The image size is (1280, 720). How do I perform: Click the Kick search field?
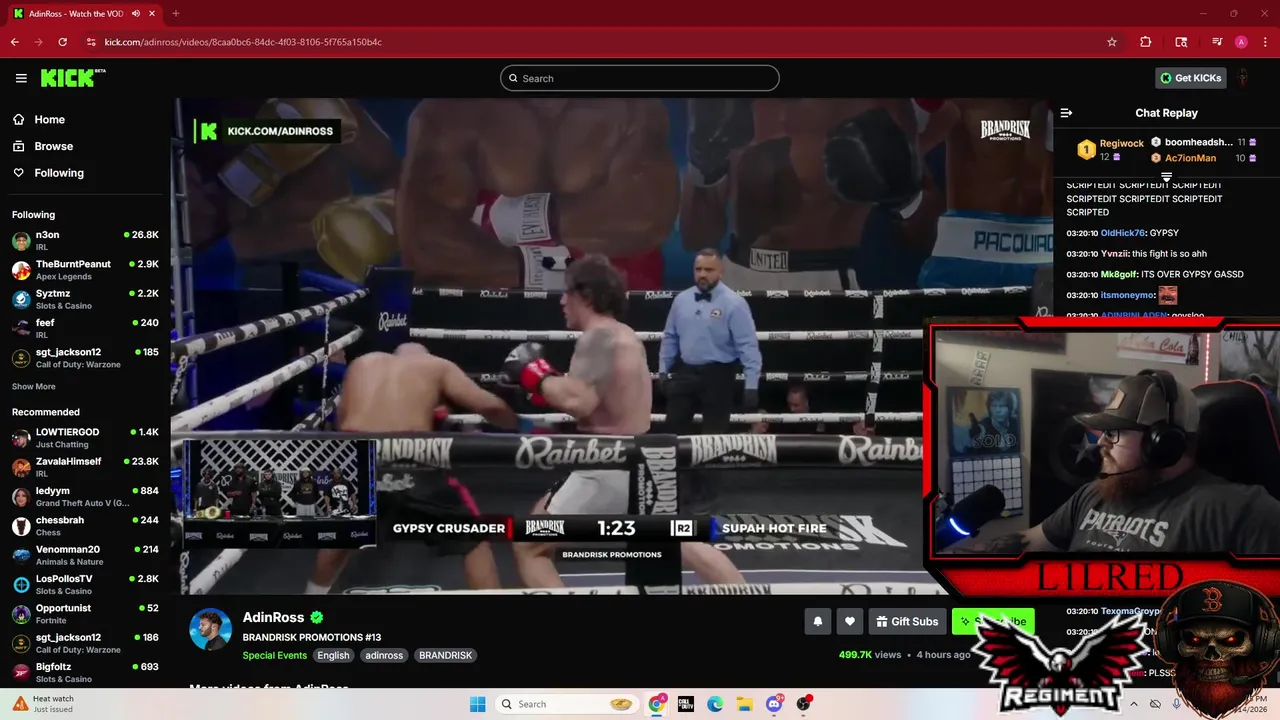pyautogui.click(x=640, y=78)
